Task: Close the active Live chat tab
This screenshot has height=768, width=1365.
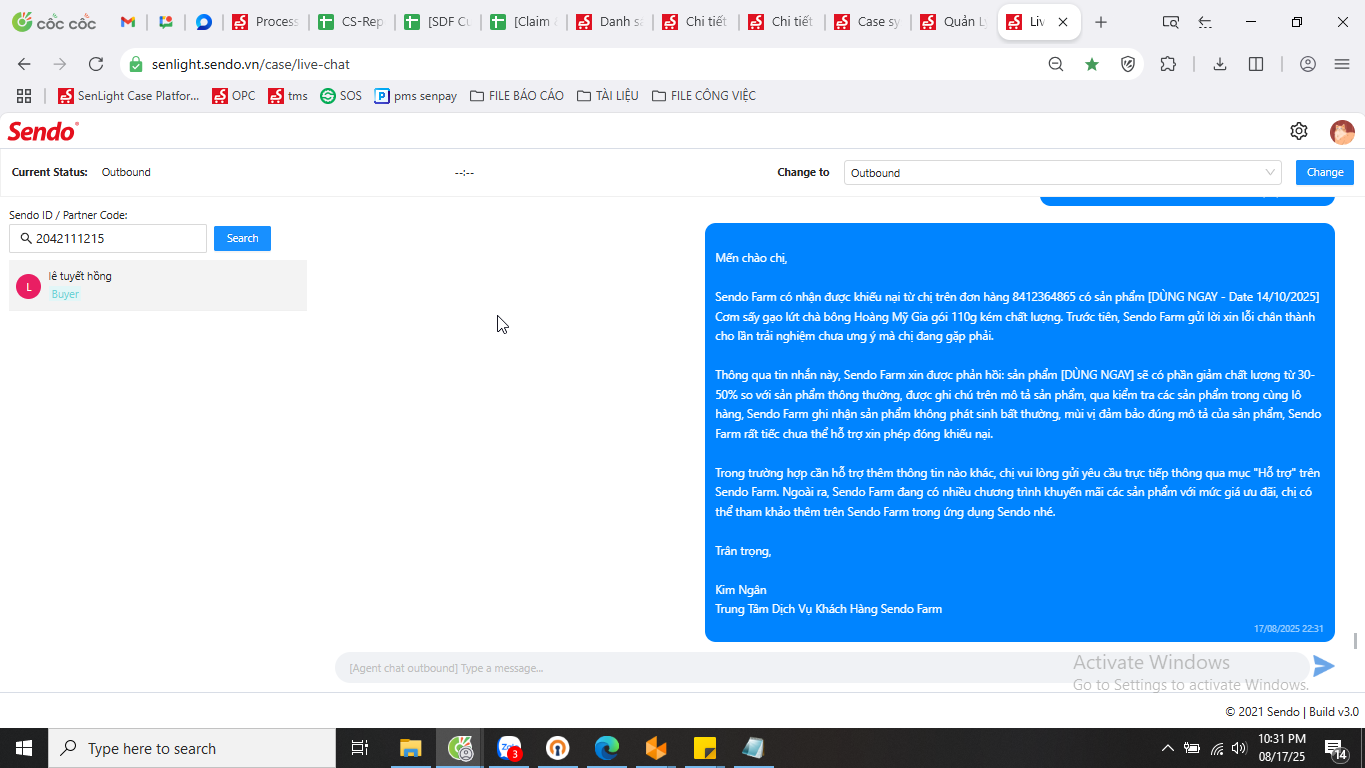Action: click(1063, 22)
